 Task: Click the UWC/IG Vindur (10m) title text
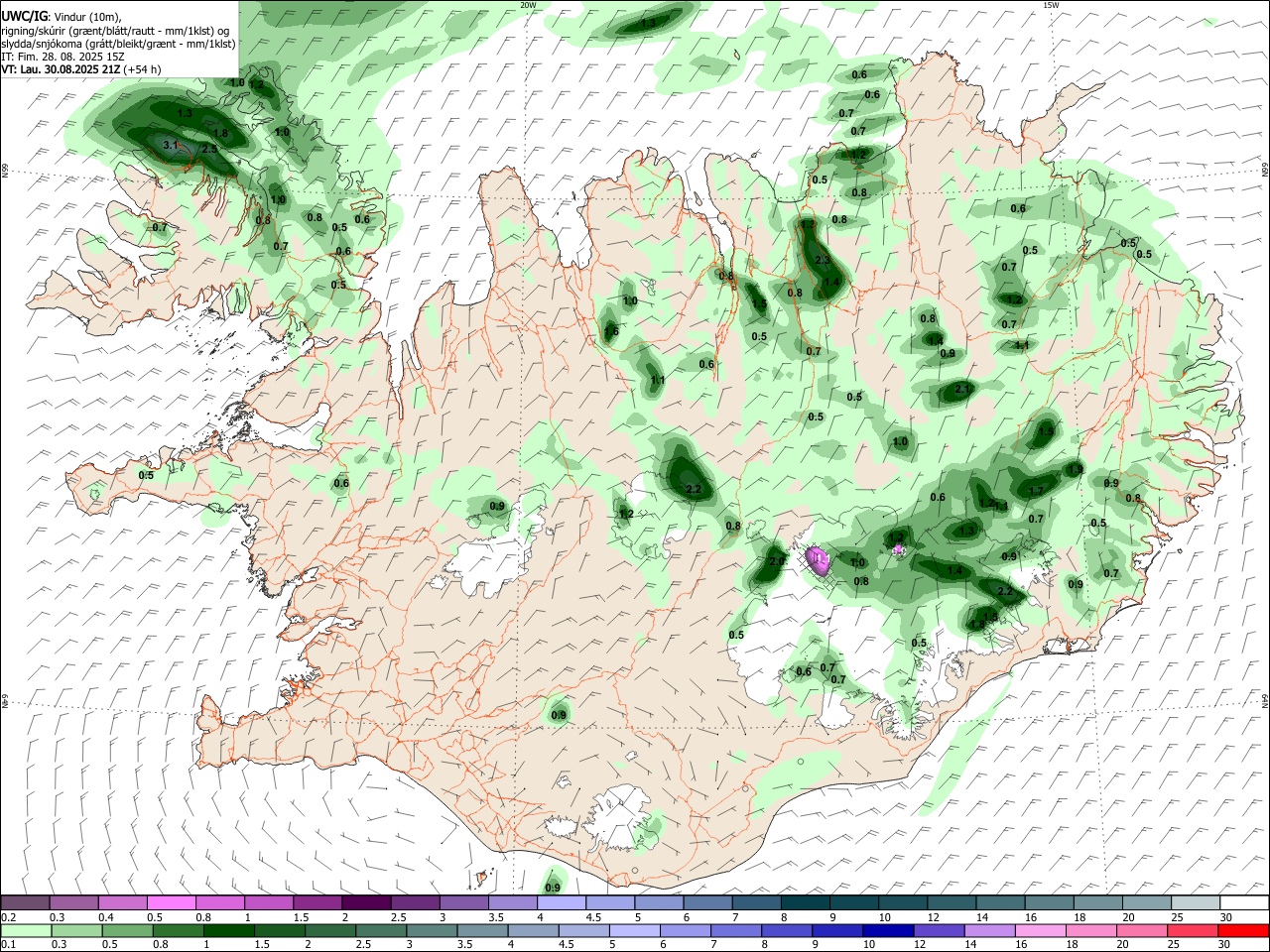pyautogui.click(x=61, y=16)
